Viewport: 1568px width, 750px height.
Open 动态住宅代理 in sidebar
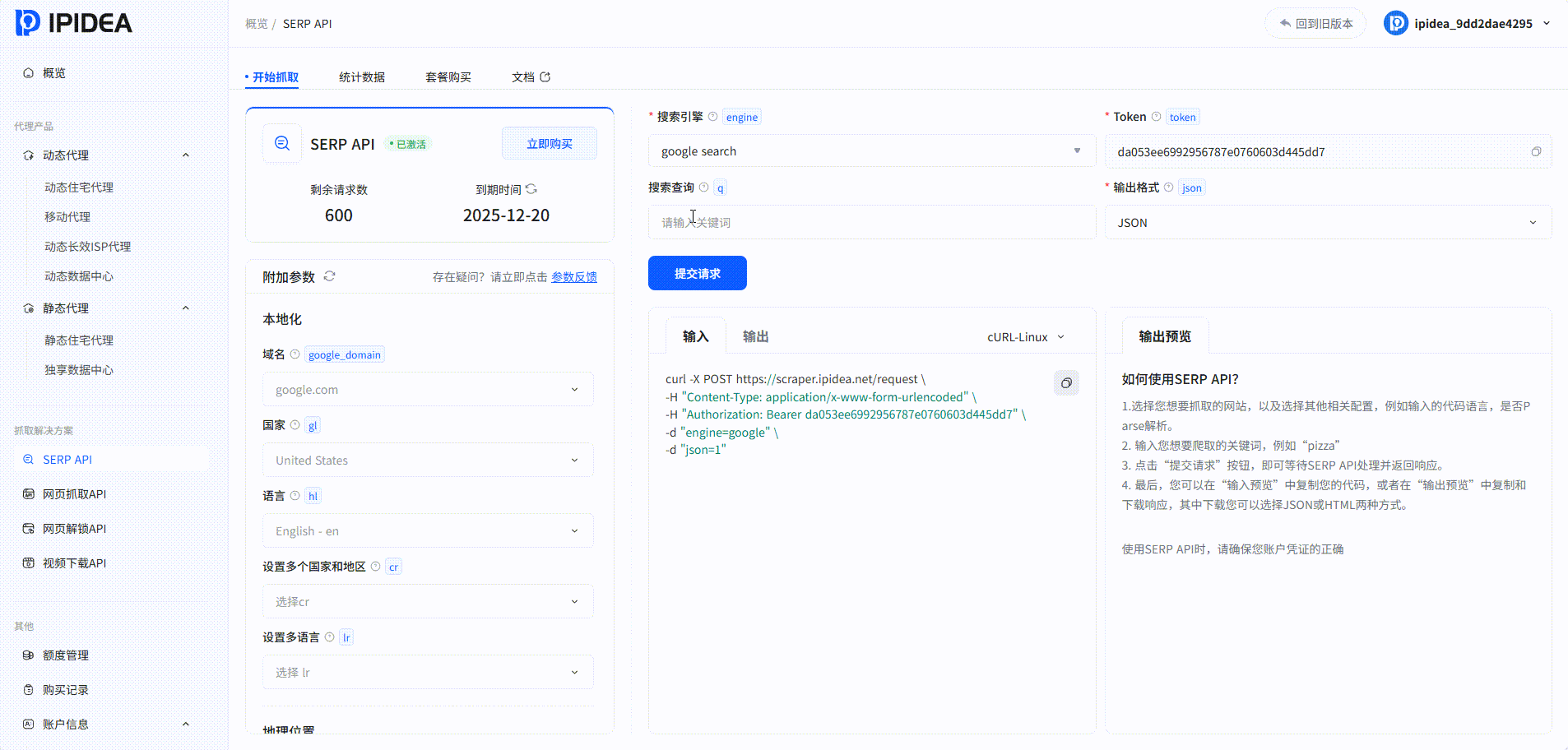[x=79, y=187]
